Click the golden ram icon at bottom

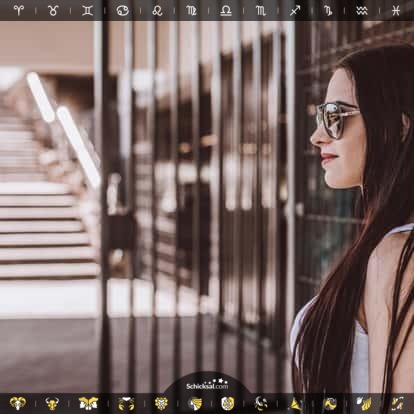coord(18,403)
